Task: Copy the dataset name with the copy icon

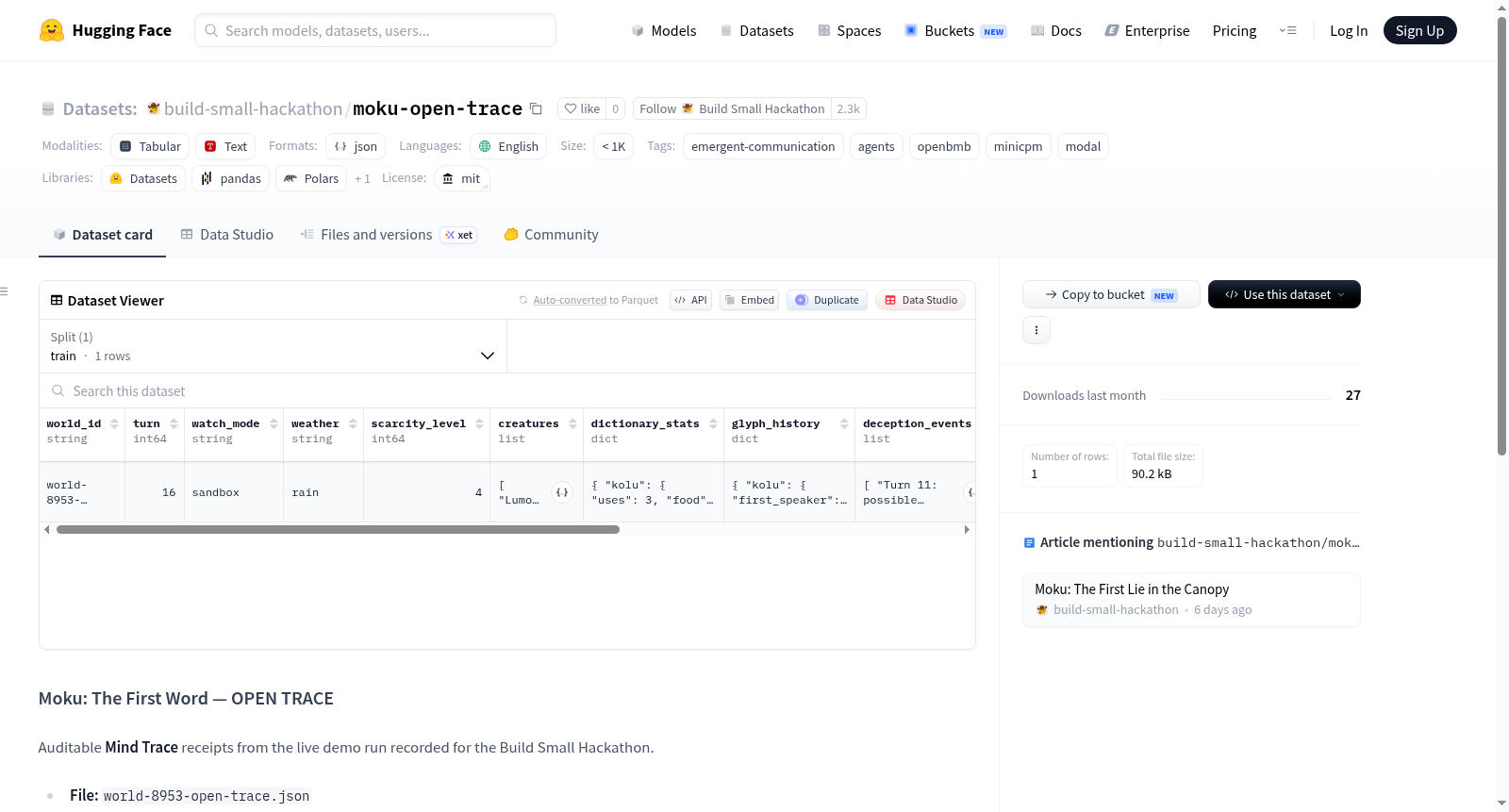Action: [536, 108]
